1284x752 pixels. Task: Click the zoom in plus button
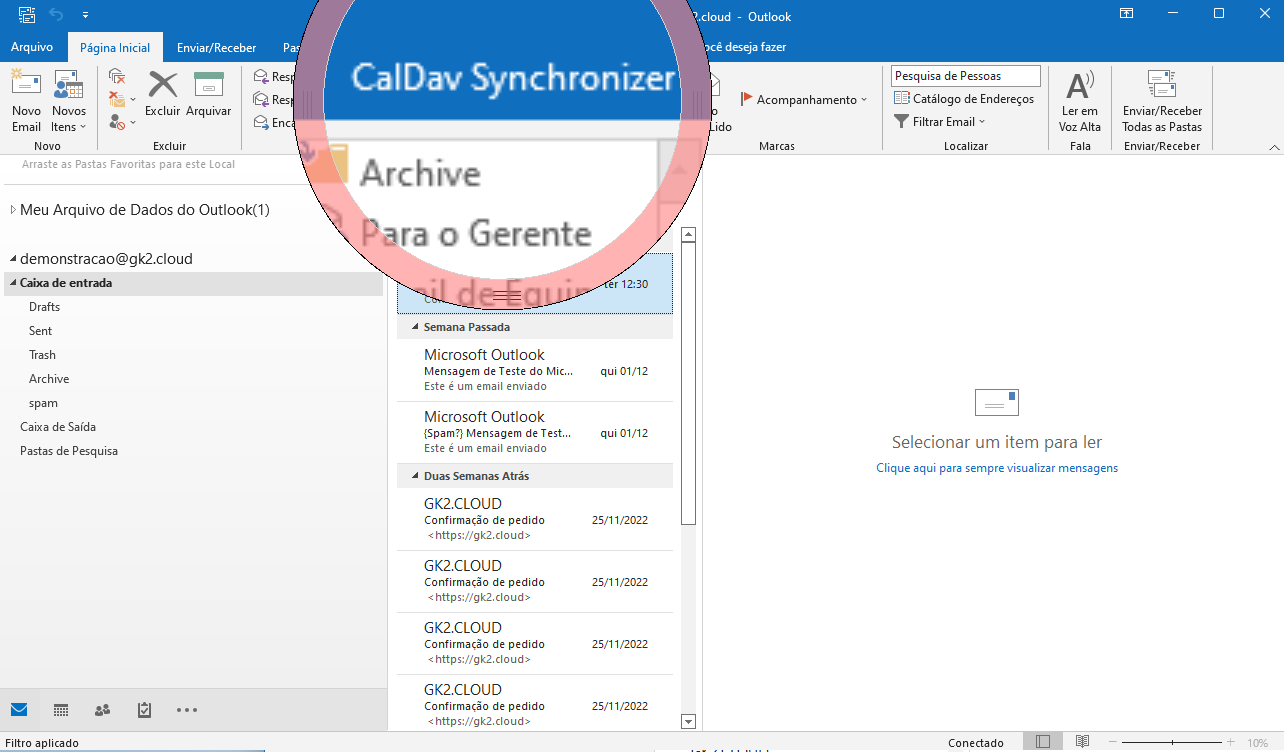coord(1230,742)
